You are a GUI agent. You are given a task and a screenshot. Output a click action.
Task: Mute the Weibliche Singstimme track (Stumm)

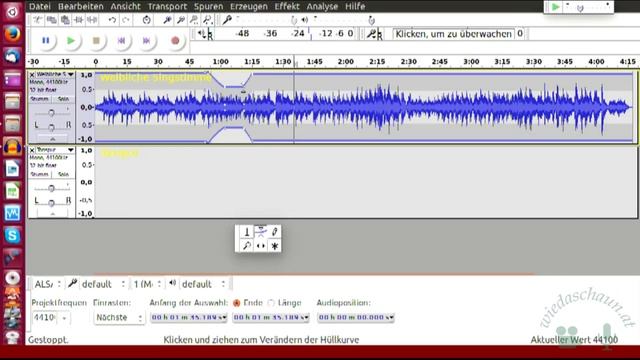click(x=40, y=99)
